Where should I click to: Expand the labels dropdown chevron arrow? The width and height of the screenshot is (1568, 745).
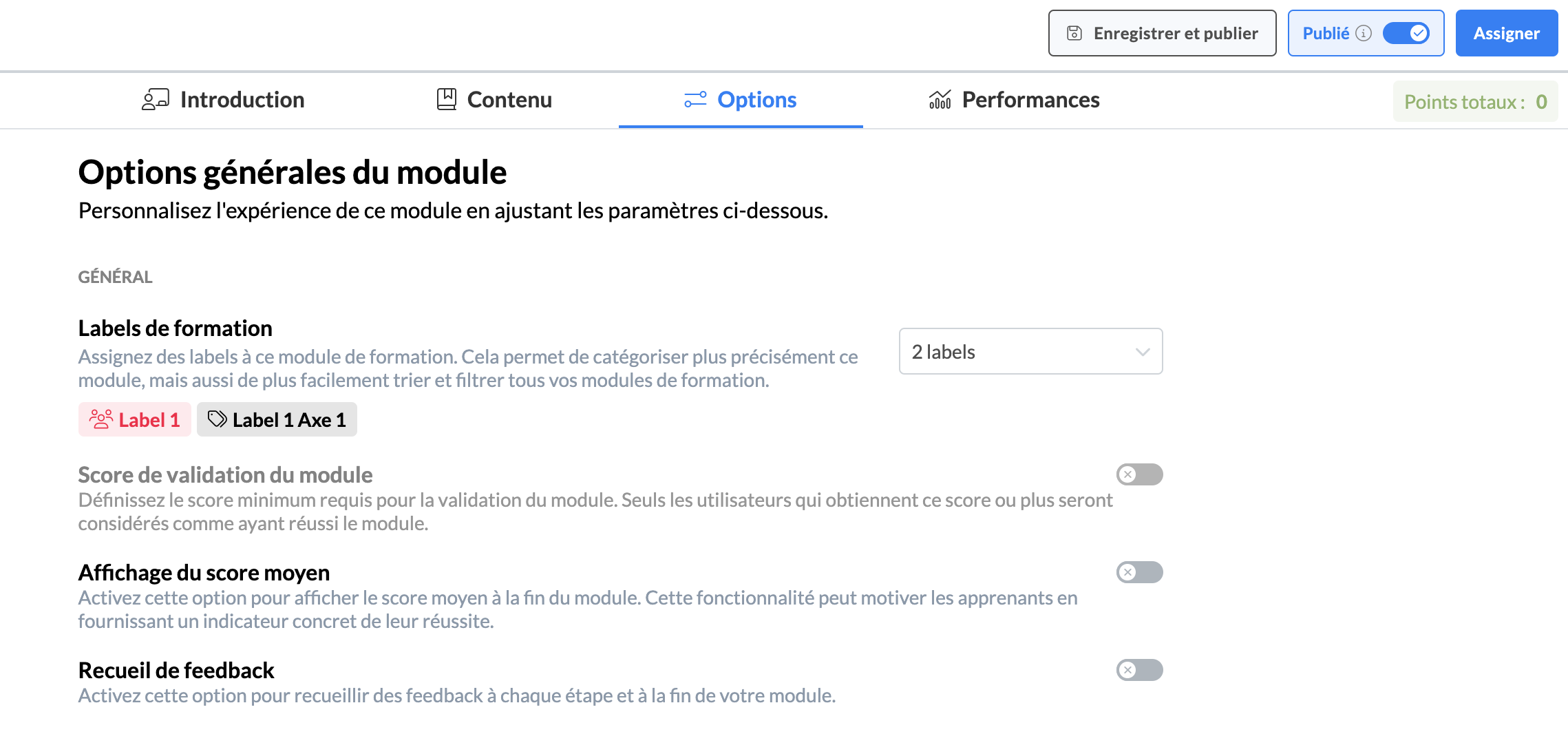click(1143, 352)
